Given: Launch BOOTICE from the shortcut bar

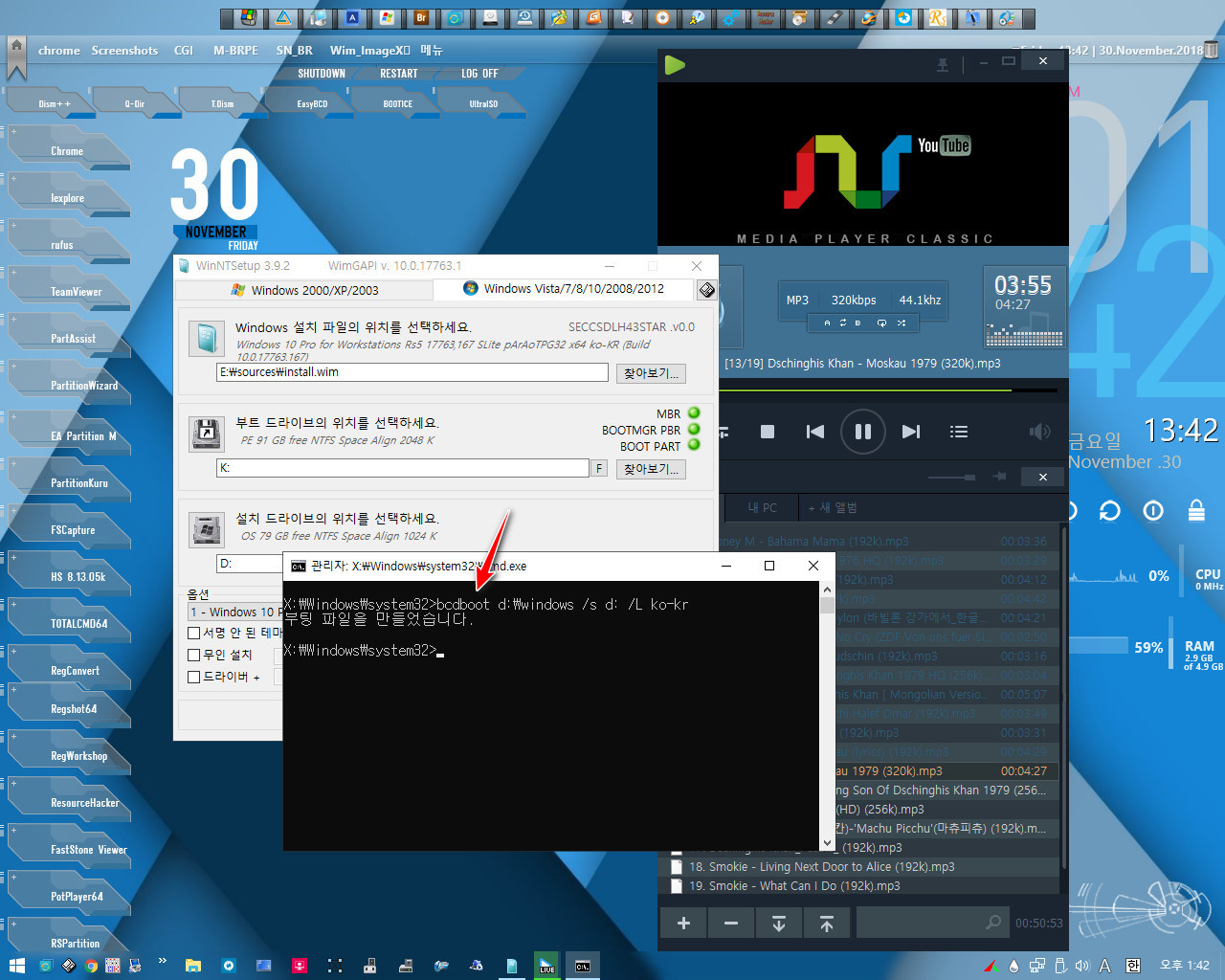Looking at the screenshot, I should [398, 103].
